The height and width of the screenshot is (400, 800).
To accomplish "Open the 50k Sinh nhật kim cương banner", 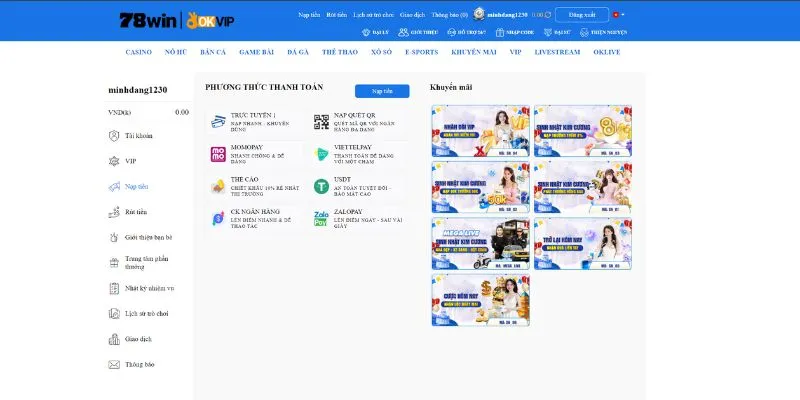I will click(x=481, y=187).
